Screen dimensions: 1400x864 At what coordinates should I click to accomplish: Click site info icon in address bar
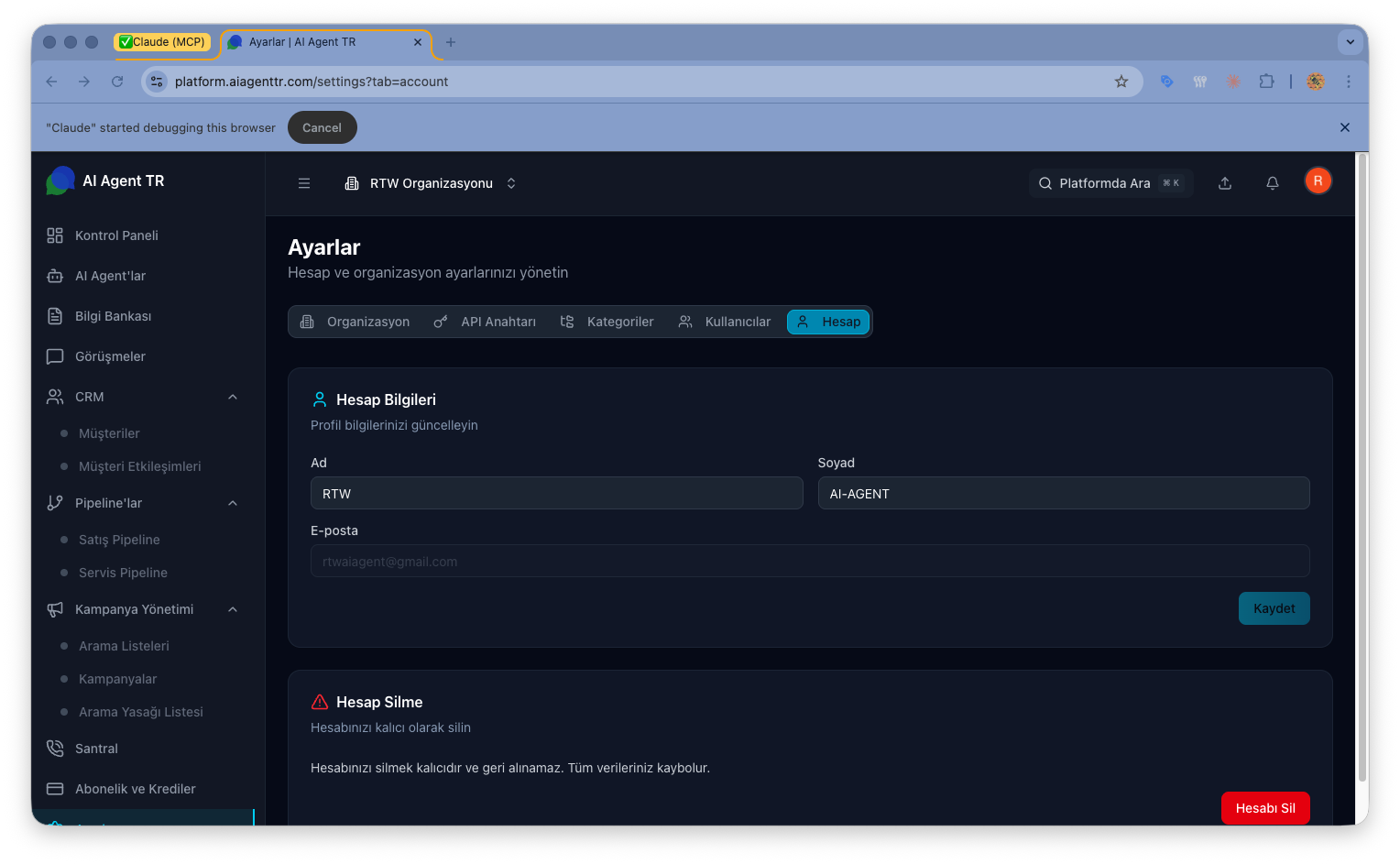coord(157,82)
